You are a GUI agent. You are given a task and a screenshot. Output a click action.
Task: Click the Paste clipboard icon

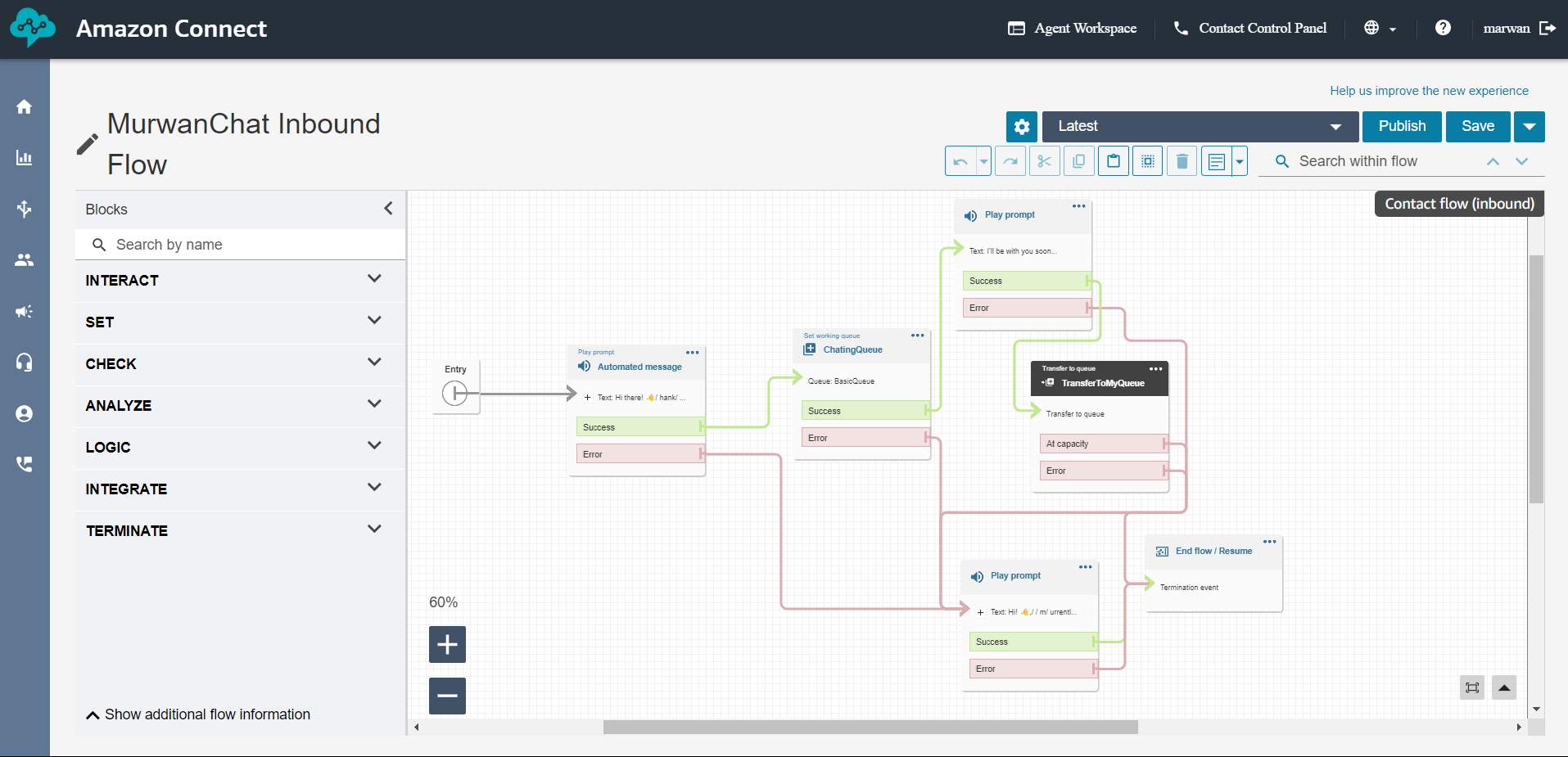[x=1114, y=161]
